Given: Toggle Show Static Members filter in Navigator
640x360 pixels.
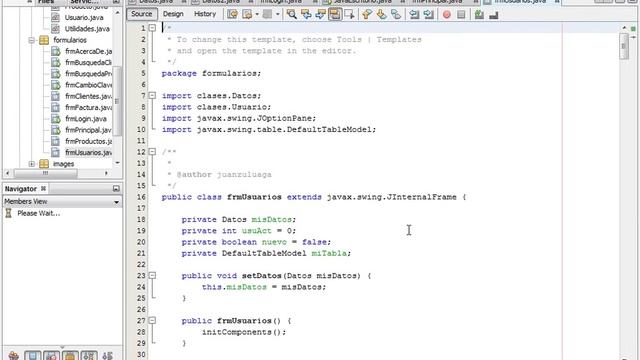Looking at the screenshot, I should pyautogui.click(x=51, y=356).
